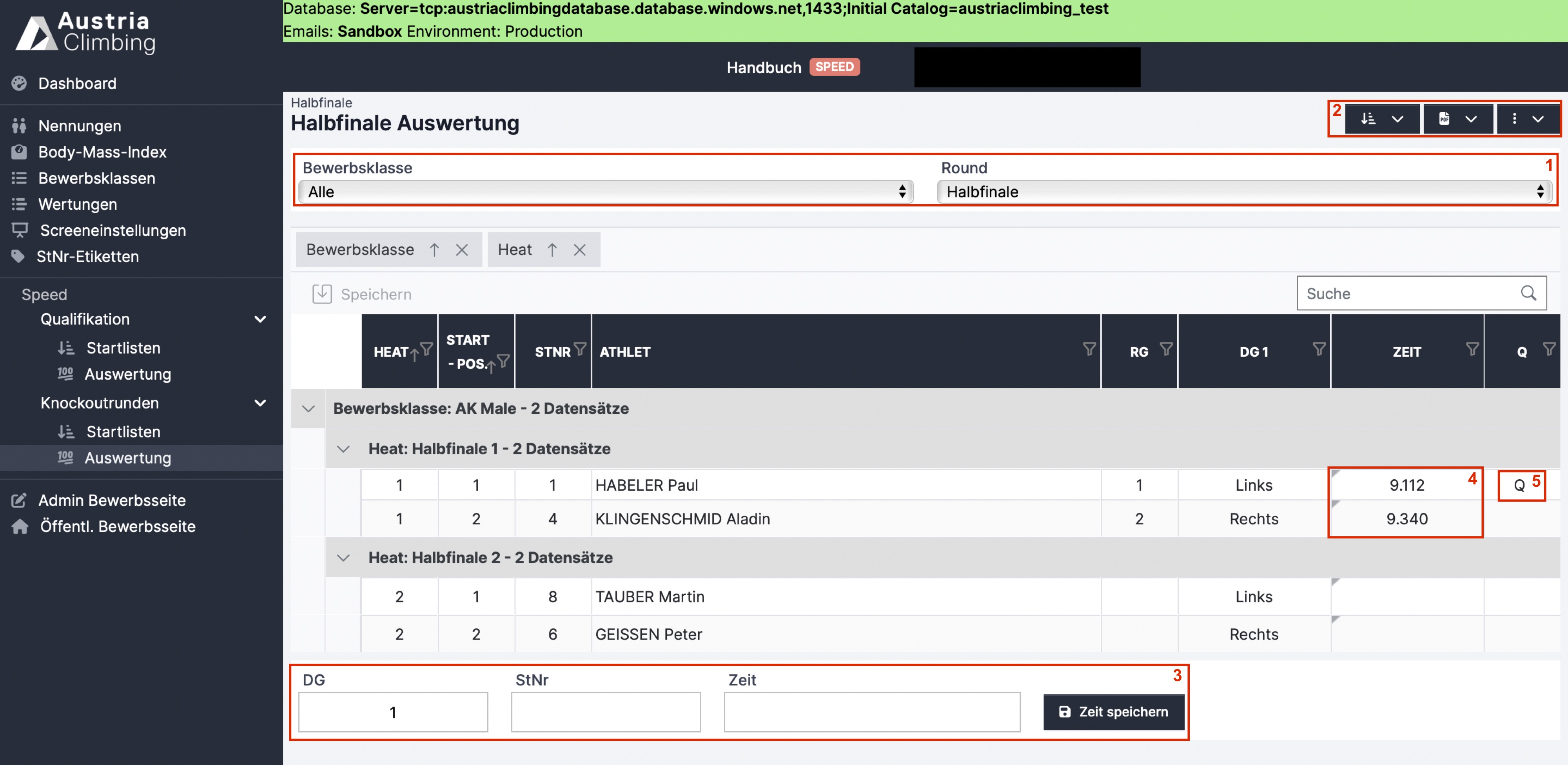
Task: Open Dashboard in the sidebar
Action: 77,83
